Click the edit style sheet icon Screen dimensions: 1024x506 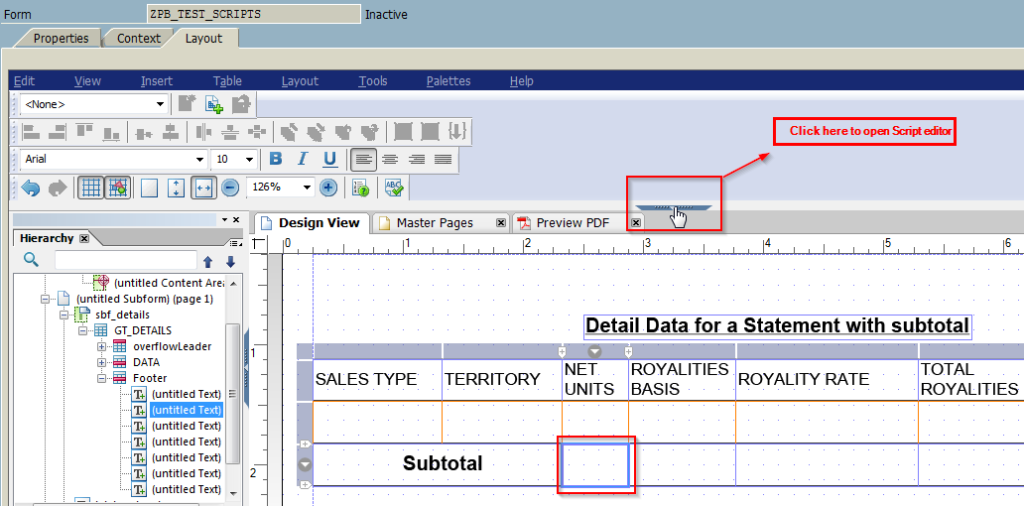tap(241, 103)
